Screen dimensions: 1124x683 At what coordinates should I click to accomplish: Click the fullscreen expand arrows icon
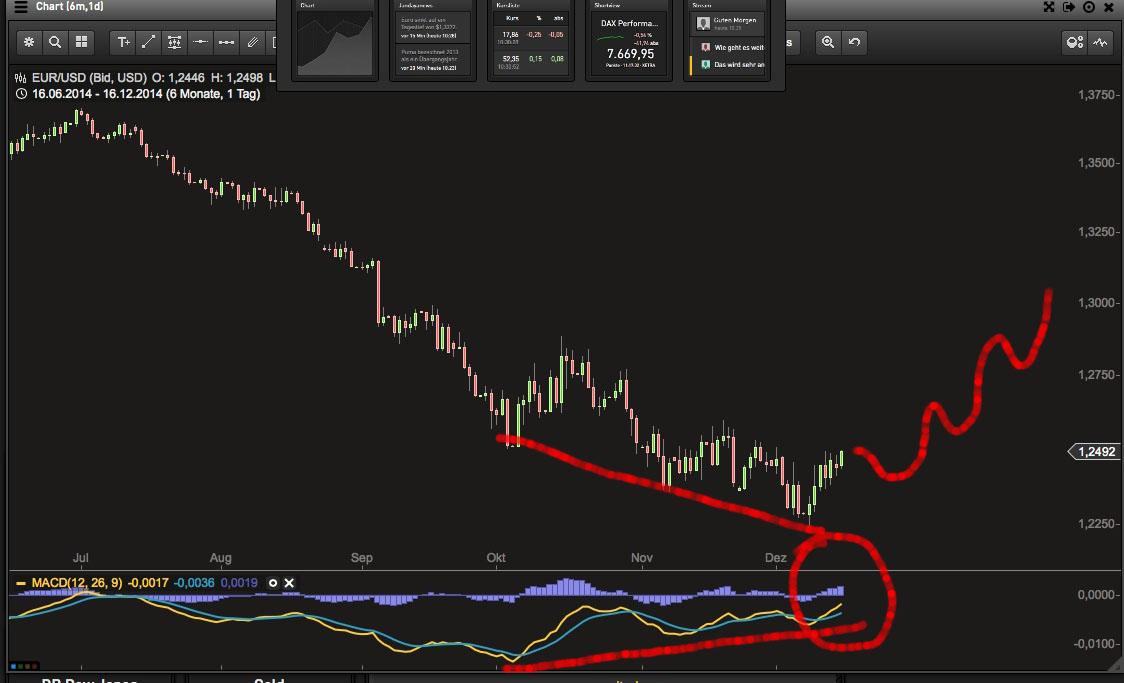coord(1049,6)
